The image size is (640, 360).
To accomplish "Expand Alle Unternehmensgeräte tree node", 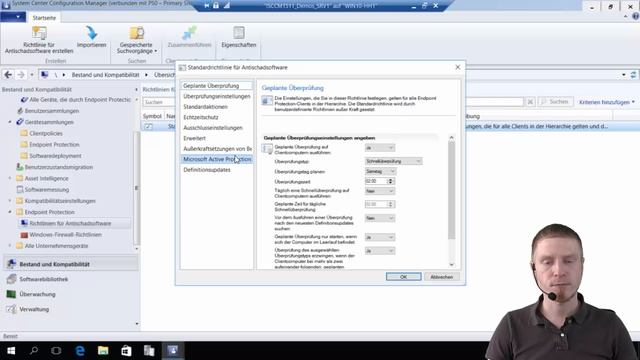I will tap(10, 246).
